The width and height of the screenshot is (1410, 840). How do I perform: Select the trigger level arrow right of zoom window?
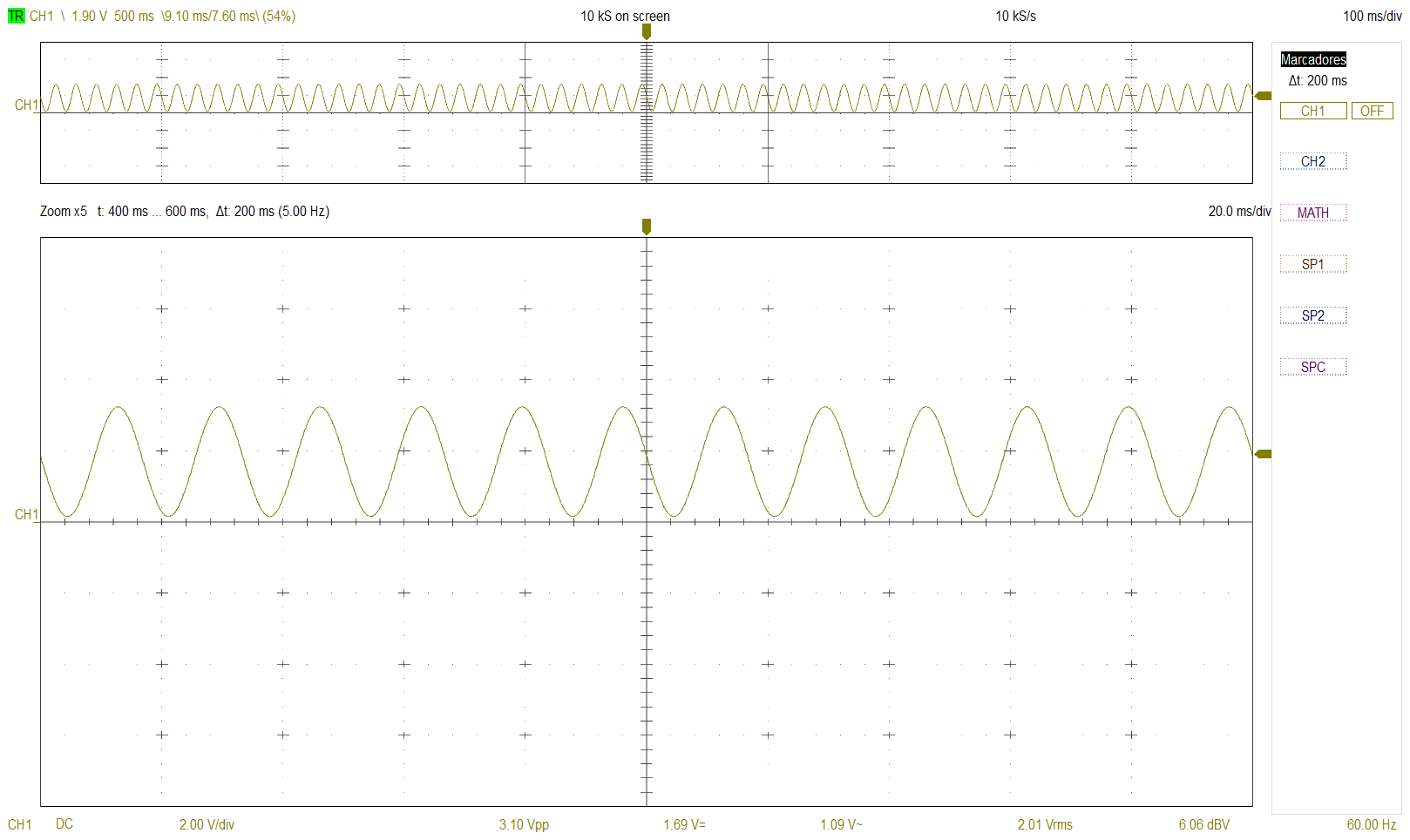pyautogui.click(x=1263, y=454)
